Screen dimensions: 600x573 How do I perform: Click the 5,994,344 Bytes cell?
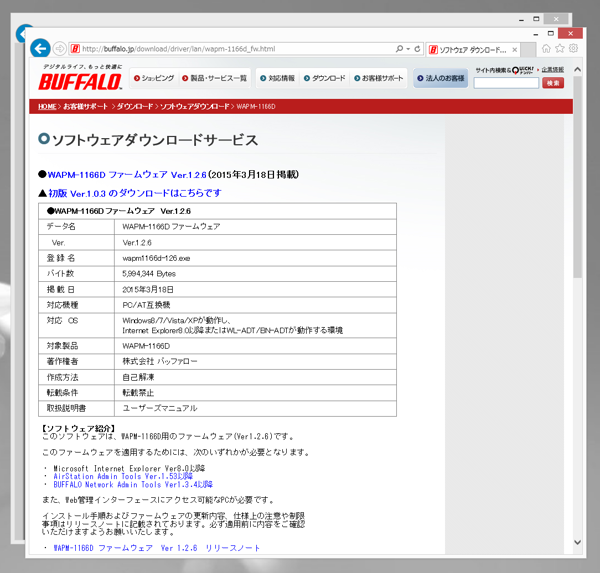(255, 274)
